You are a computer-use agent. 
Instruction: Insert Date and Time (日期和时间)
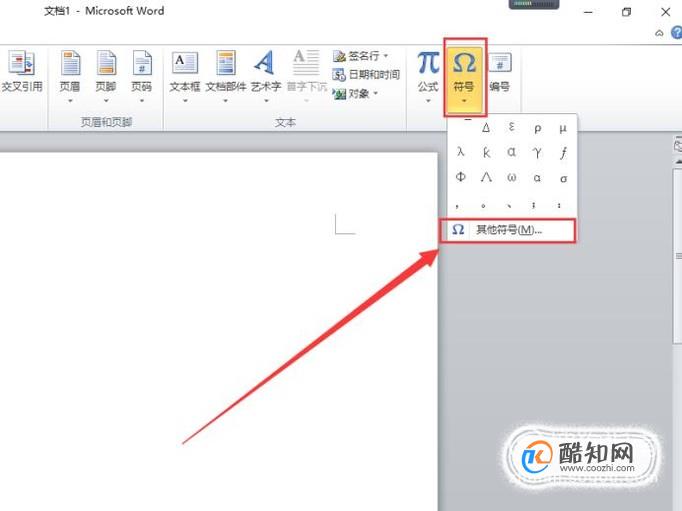coord(366,74)
